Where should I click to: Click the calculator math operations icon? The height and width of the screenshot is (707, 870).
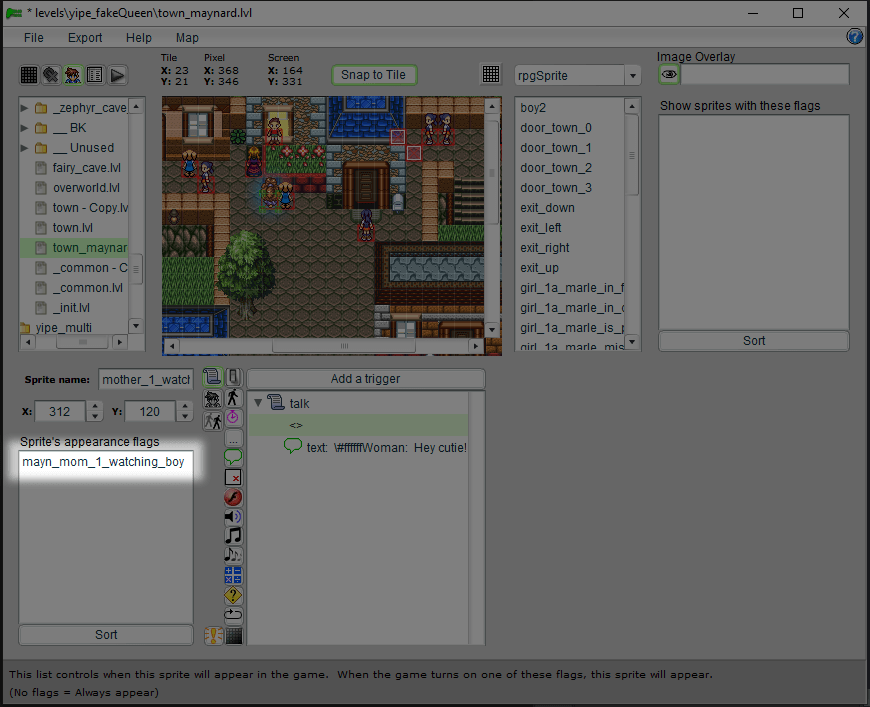(233, 576)
